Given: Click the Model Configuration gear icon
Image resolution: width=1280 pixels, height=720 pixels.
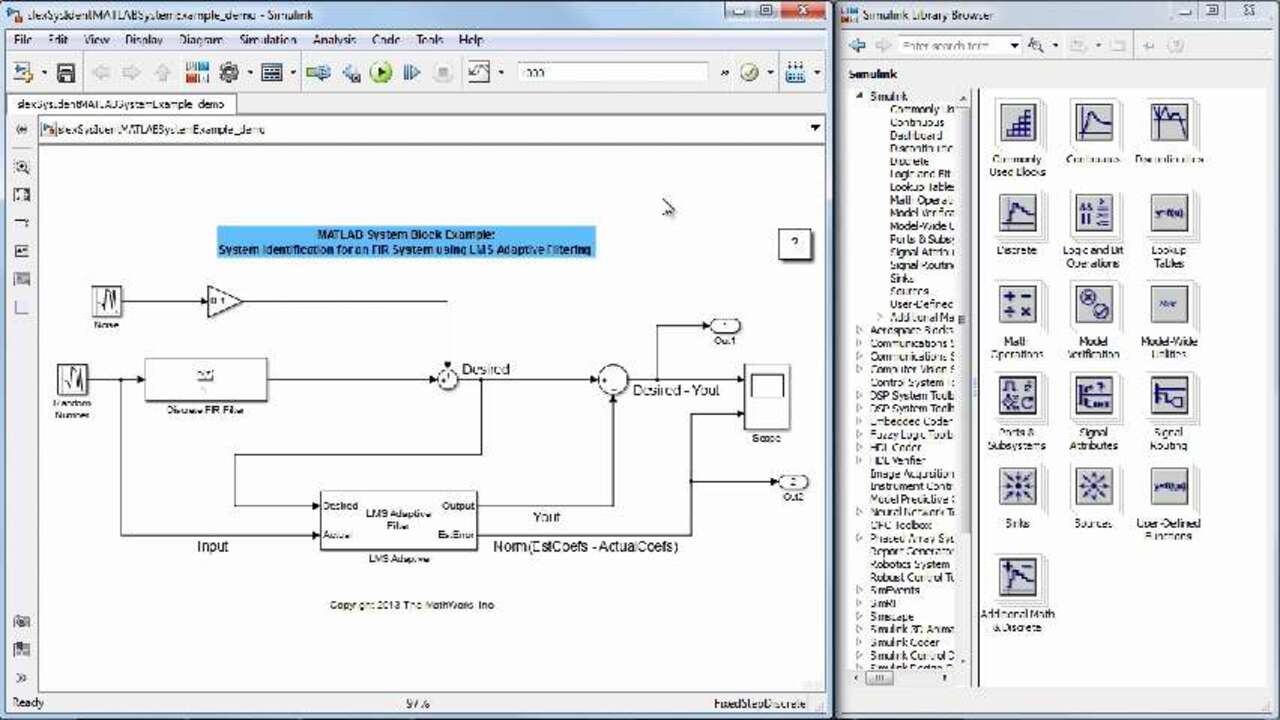Looking at the screenshot, I should point(229,72).
